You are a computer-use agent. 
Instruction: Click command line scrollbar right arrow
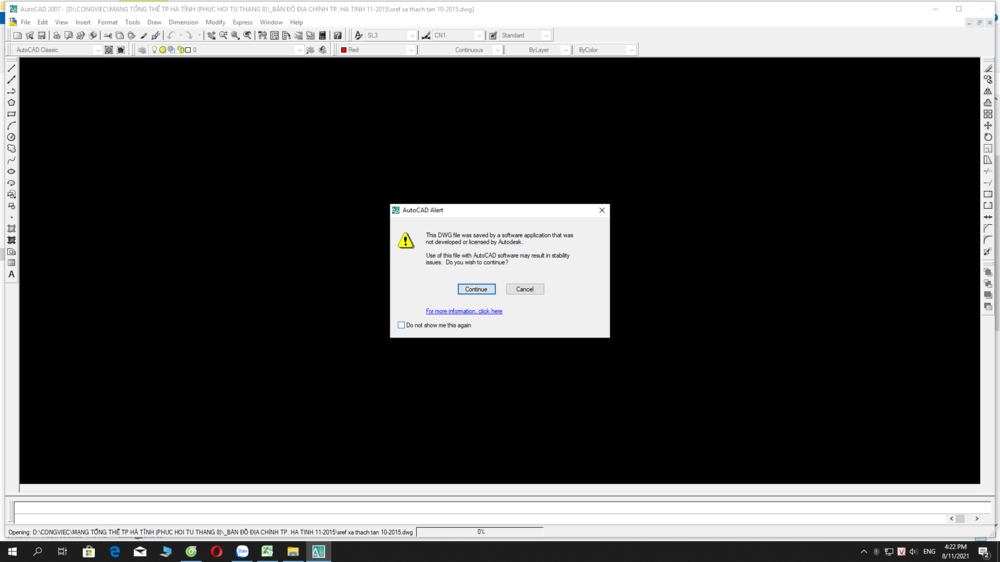(976, 519)
